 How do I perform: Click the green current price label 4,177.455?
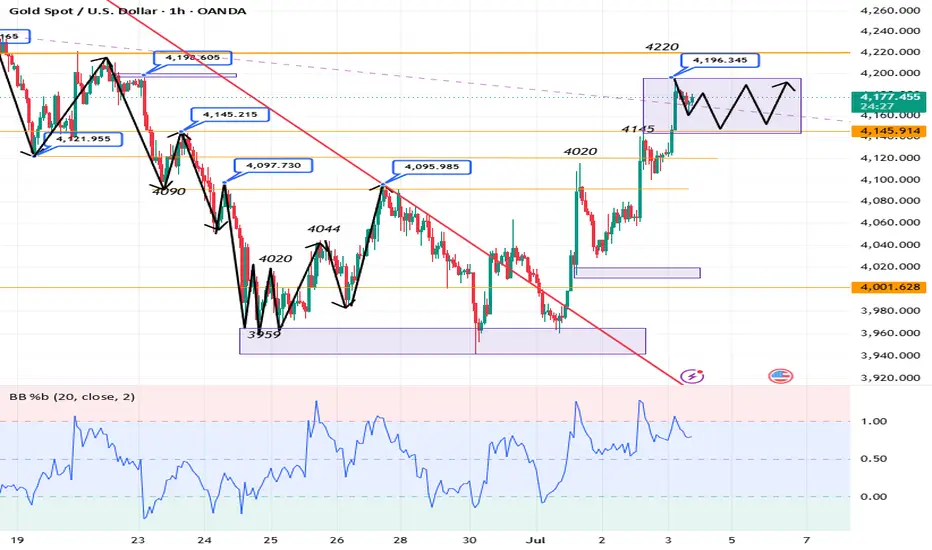point(889,102)
